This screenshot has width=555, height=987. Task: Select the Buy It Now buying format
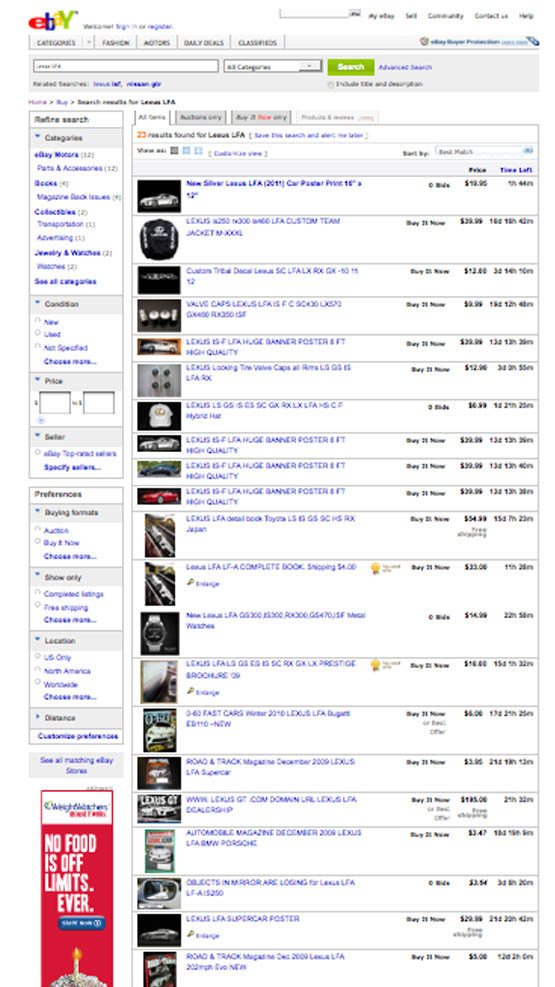coord(38,541)
